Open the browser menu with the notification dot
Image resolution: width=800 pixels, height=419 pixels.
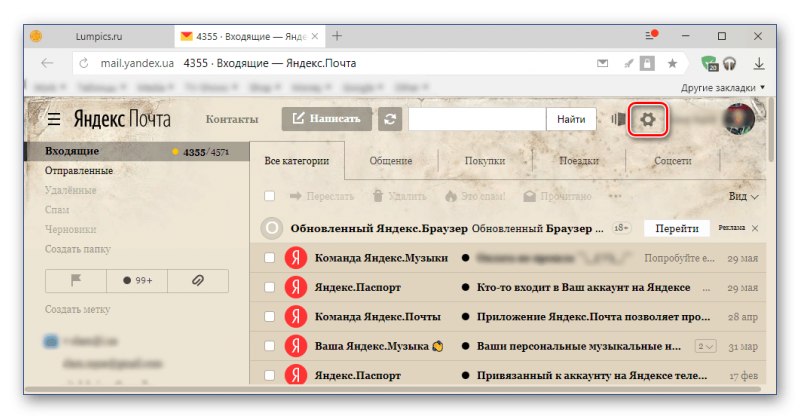pos(651,35)
